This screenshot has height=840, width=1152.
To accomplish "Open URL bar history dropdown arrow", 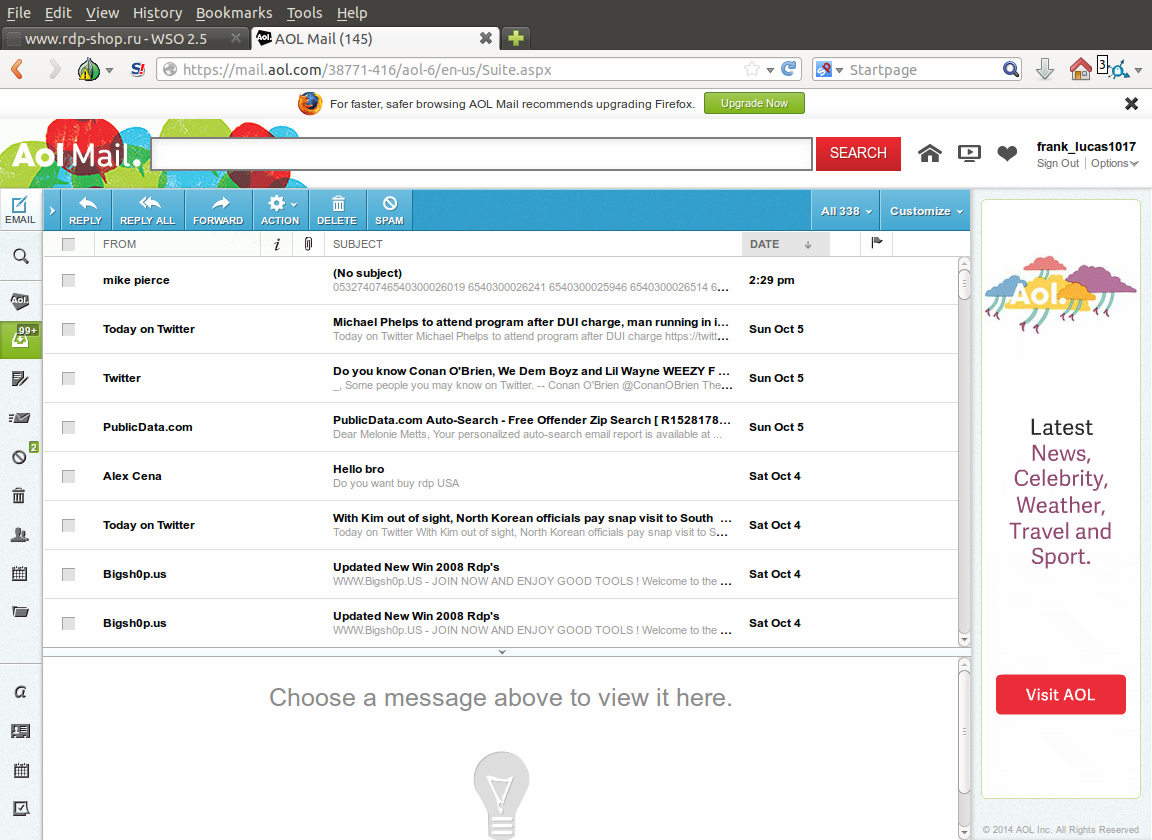I will click(x=770, y=70).
